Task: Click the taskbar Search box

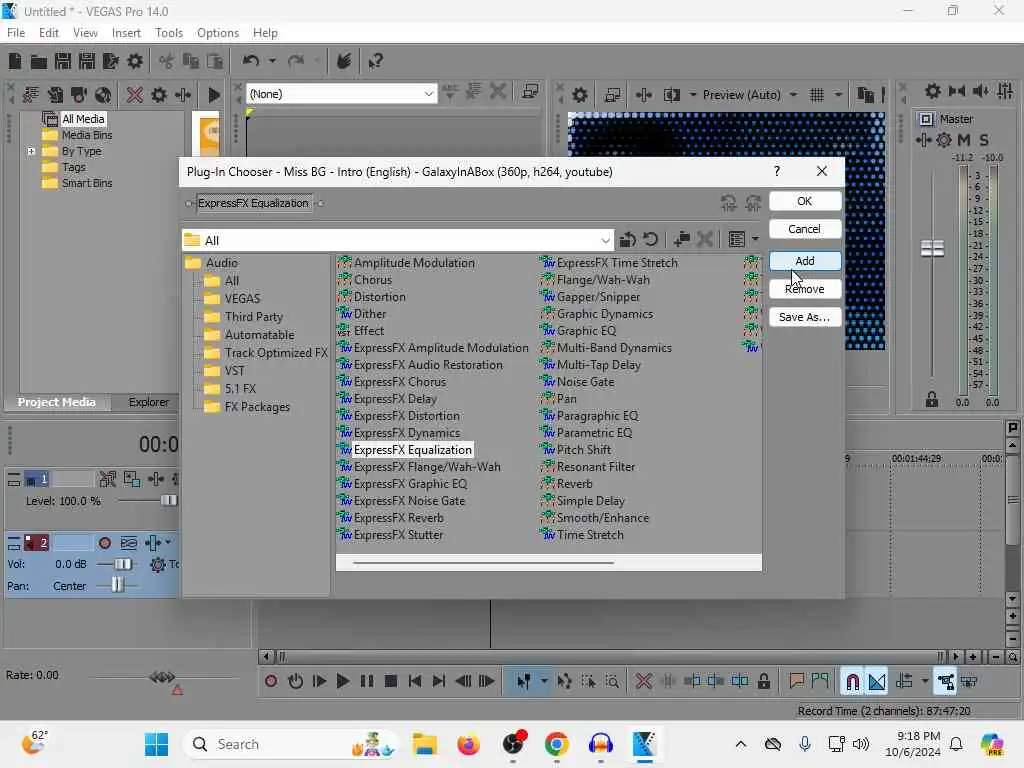Action: pos(292,744)
